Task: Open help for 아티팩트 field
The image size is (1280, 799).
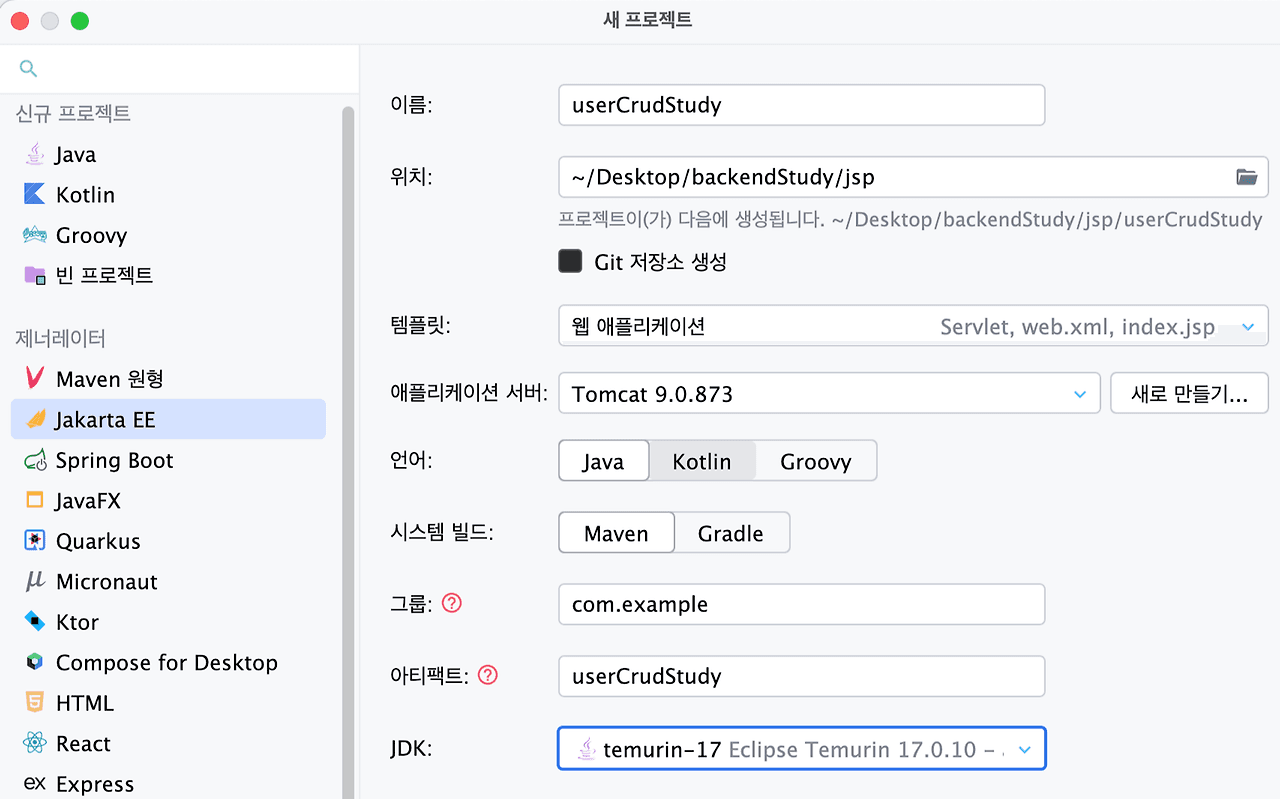Action: [488, 675]
